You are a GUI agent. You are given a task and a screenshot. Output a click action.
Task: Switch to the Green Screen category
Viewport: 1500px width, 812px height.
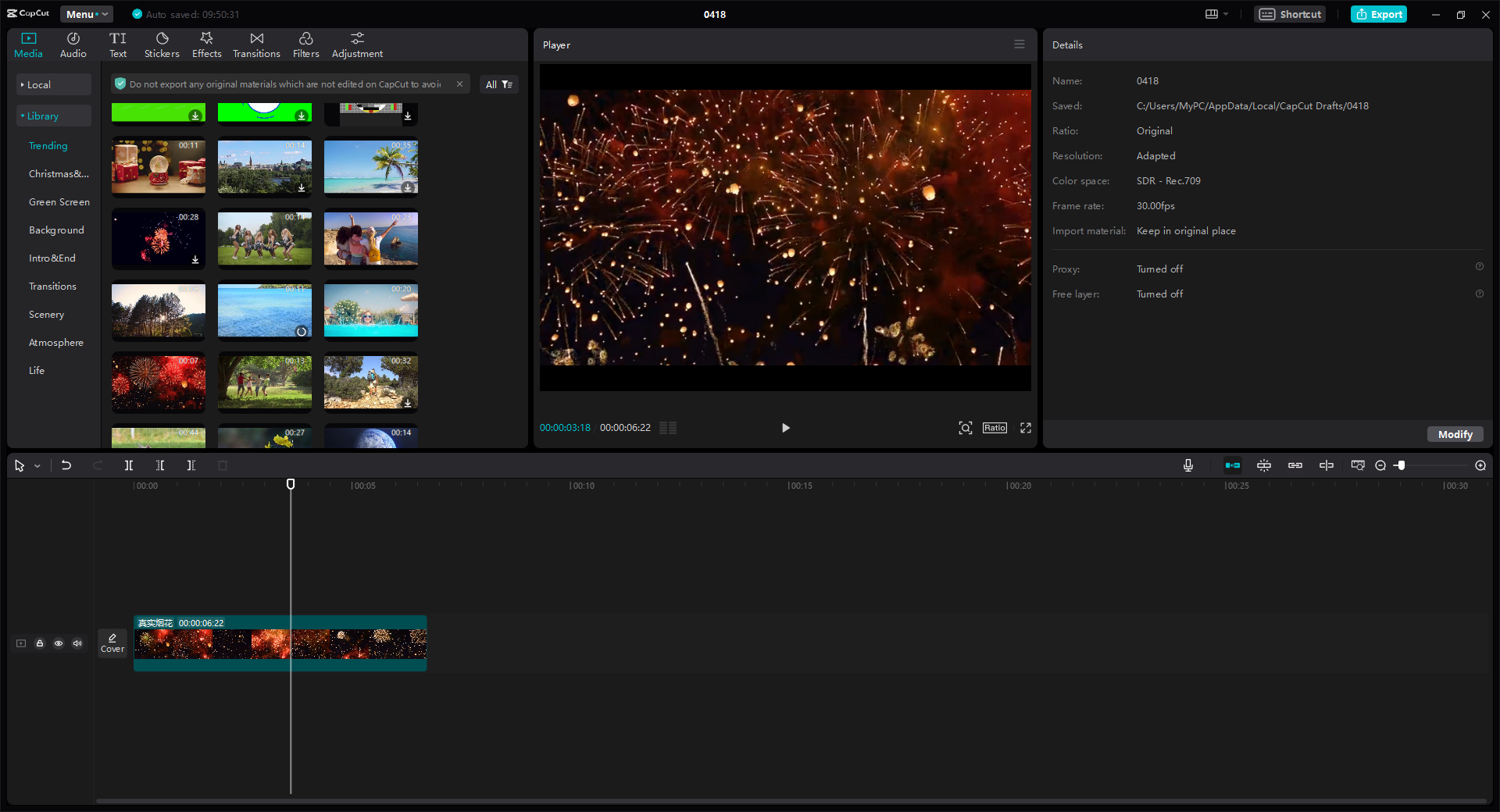tap(59, 201)
